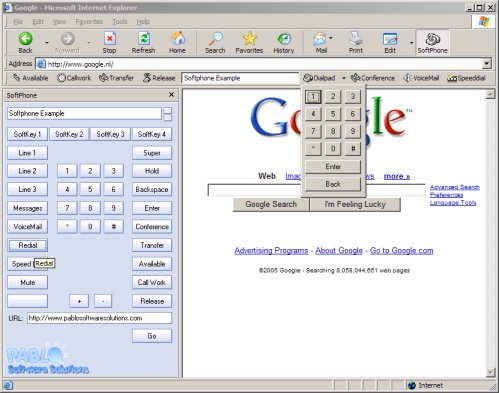Image resolution: width=499 pixels, height=393 pixels.
Task: Expand the Dialpad dropdown arrow
Action: click(344, 78)
